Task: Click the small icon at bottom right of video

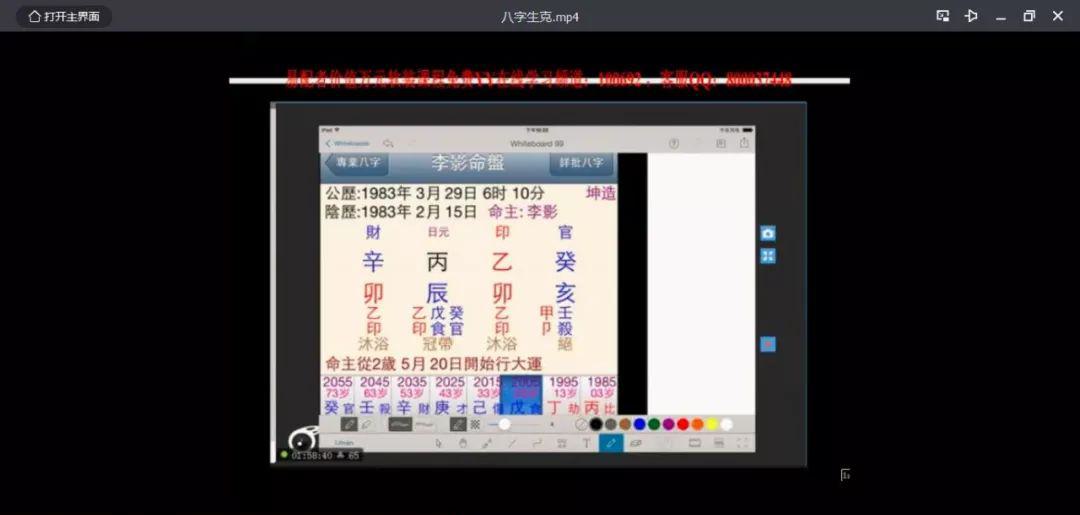Action: 845,475
